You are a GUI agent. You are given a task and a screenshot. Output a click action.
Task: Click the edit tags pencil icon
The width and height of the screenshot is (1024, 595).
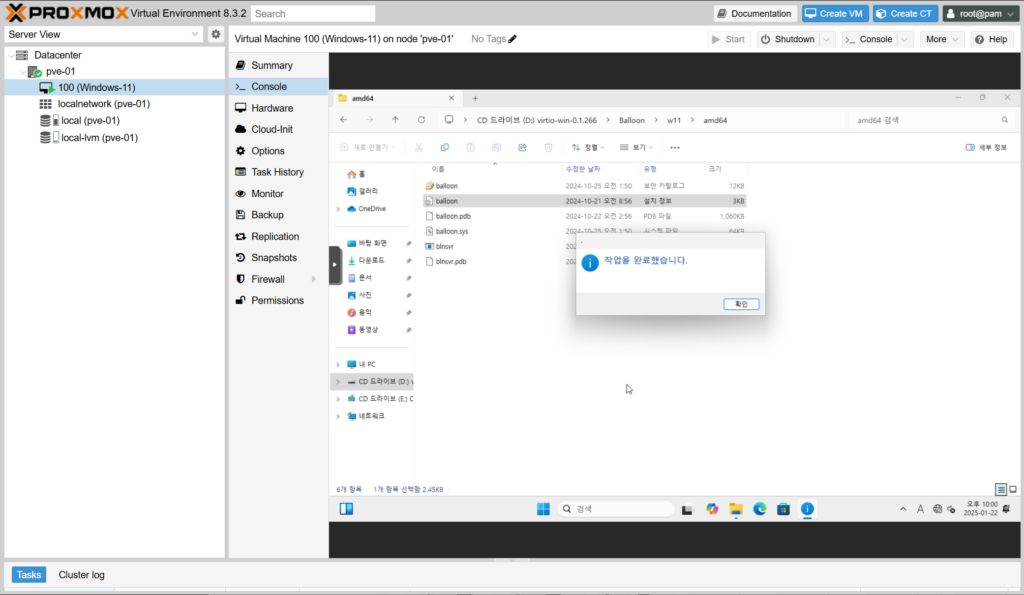coord(513,39)
